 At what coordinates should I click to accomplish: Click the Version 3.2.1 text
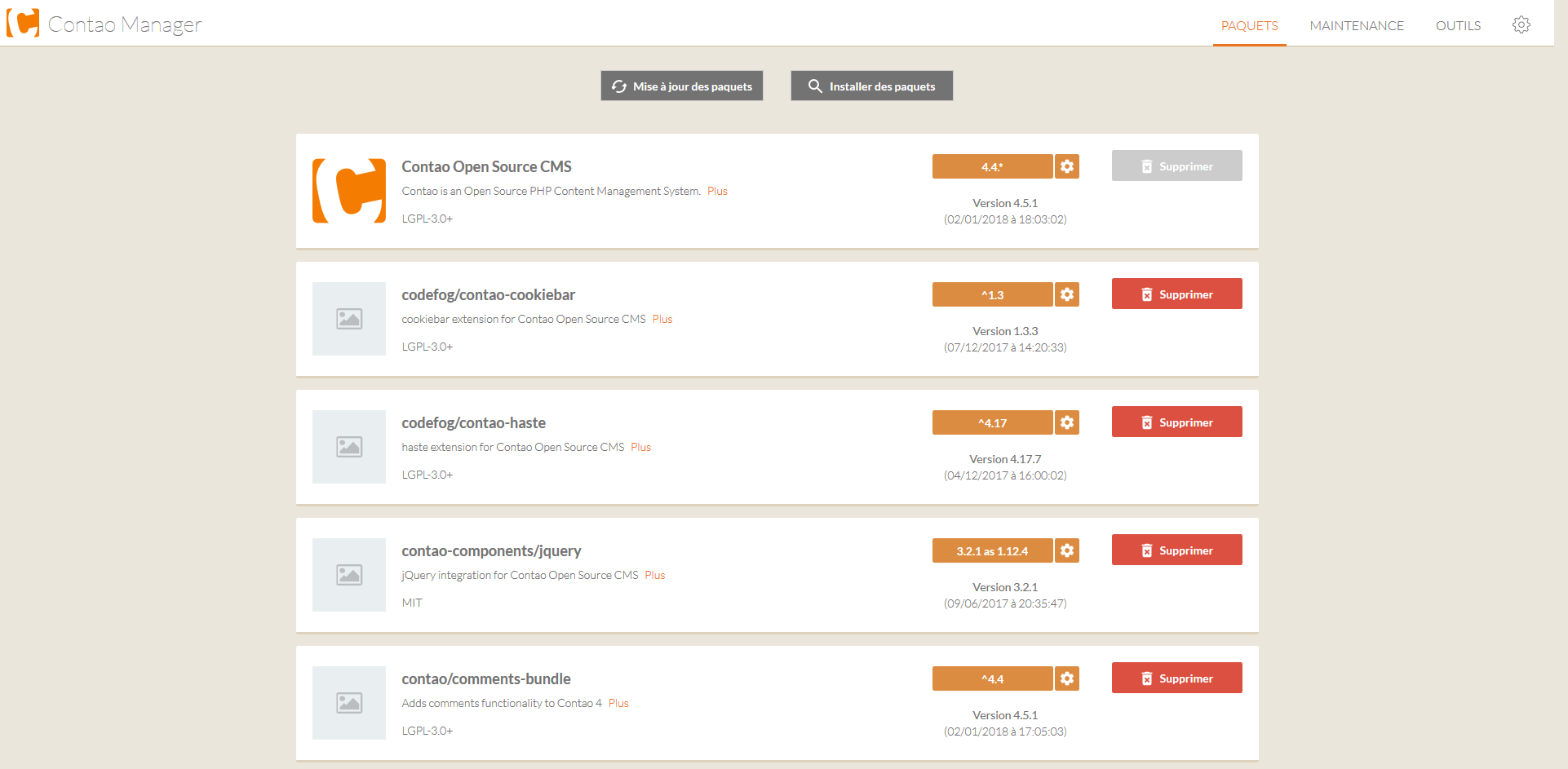pos(1005,587)
